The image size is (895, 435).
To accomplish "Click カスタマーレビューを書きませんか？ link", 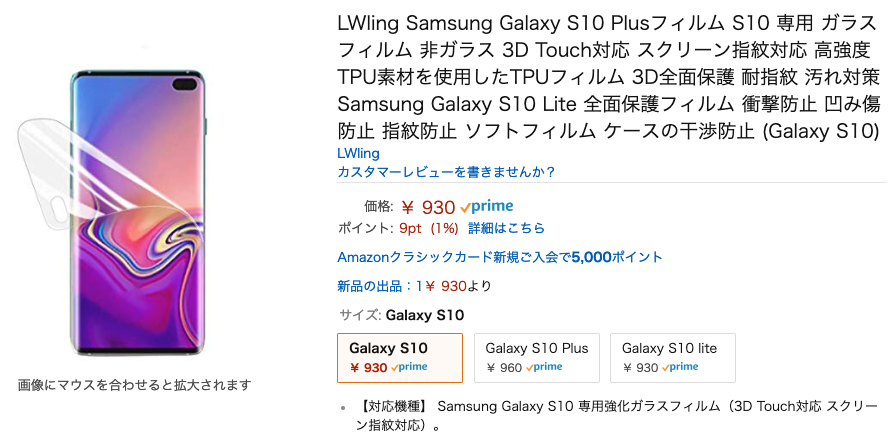I will point(446,172).
